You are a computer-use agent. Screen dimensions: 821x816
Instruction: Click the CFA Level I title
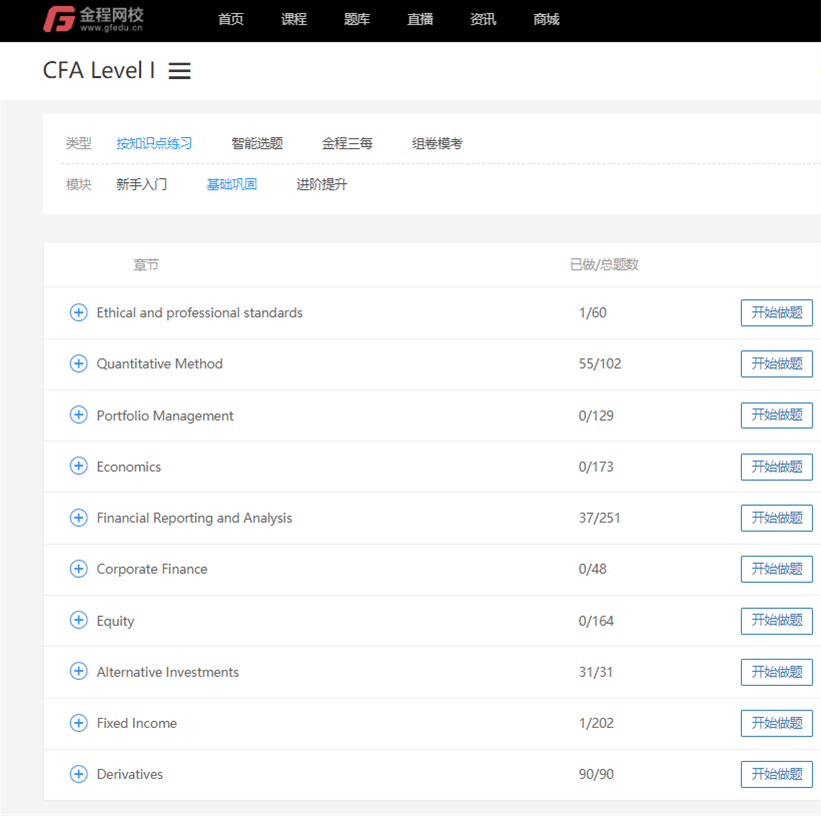point(99,70)
